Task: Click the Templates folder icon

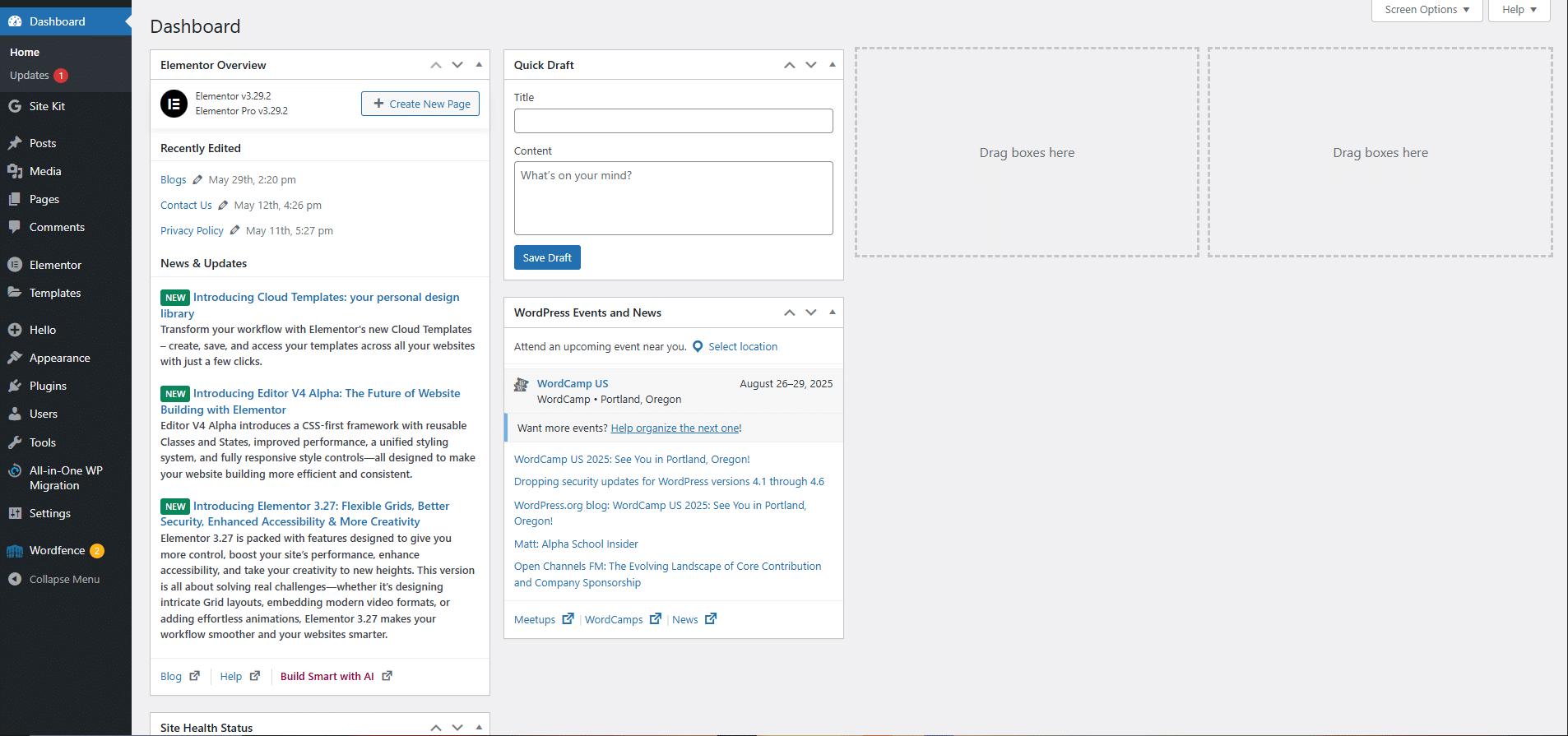Action: 15,293
